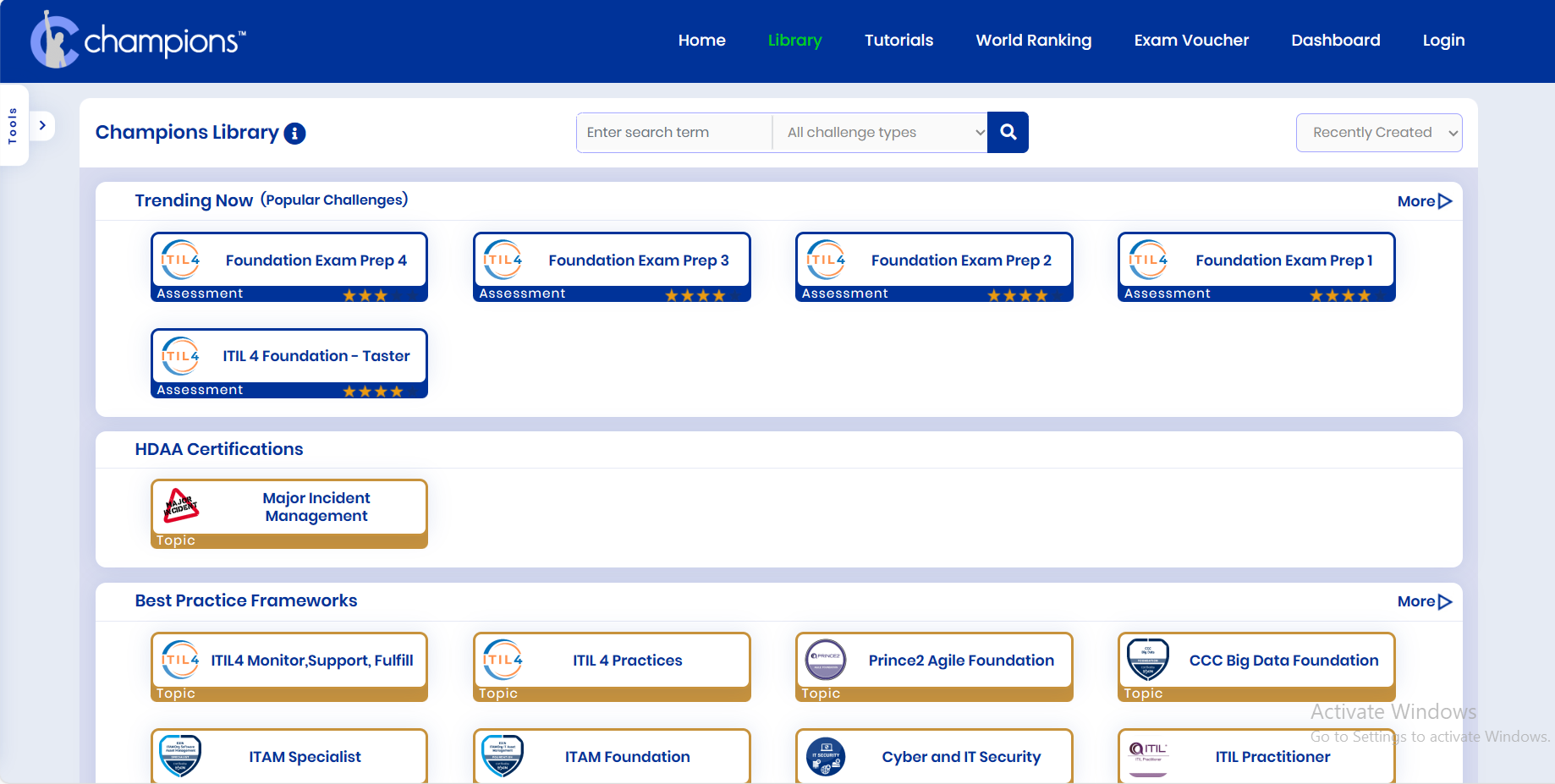Click the ITIL Practitioner logo icon

(x=1148, y=753)
